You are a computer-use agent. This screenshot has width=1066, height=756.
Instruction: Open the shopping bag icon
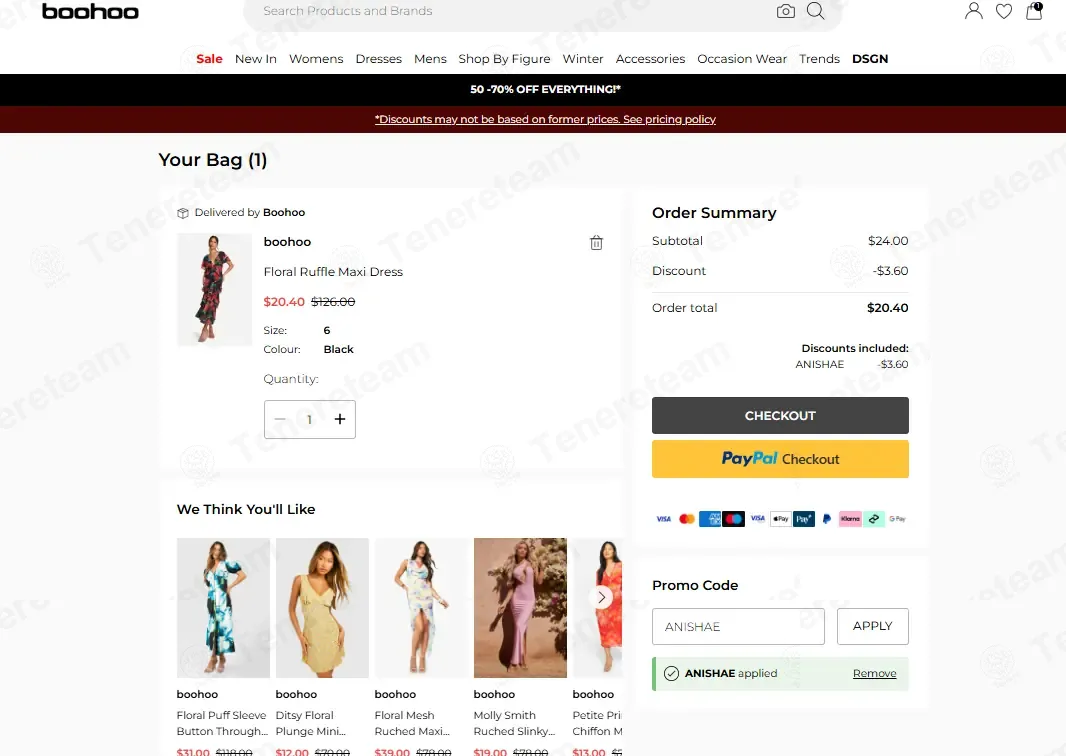(1034, 11)
